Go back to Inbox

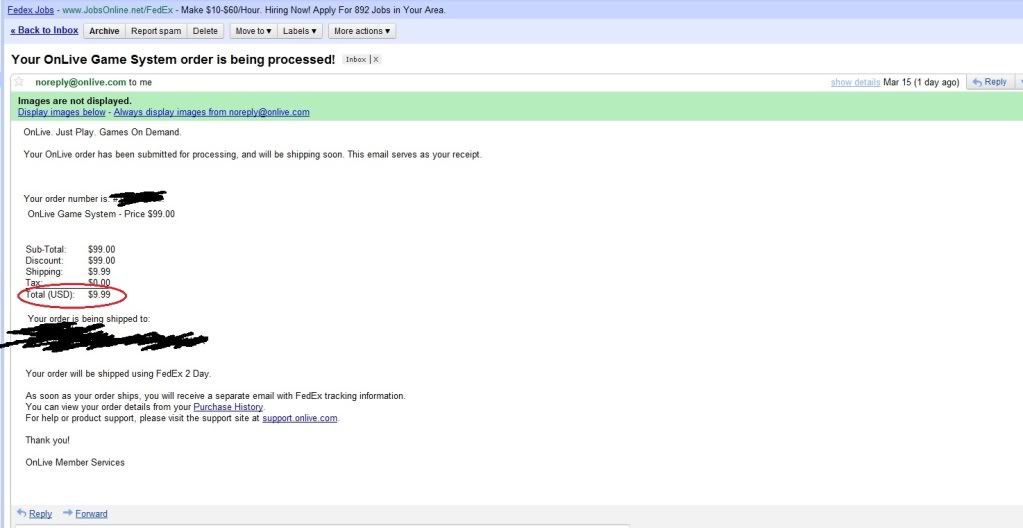pyautogui.click(x=44, y=30)
